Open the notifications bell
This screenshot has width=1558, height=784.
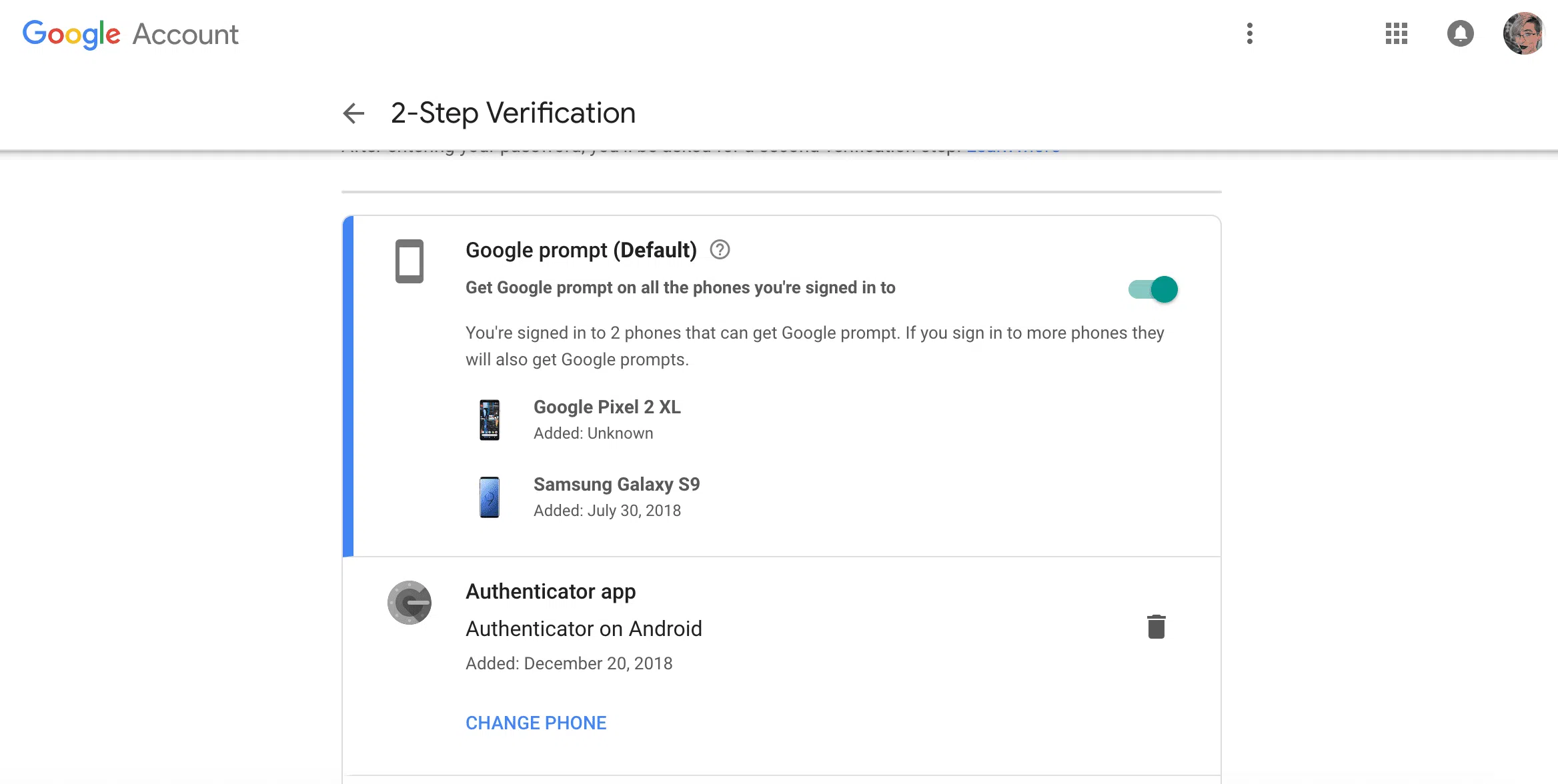[x=1460, y=33]
